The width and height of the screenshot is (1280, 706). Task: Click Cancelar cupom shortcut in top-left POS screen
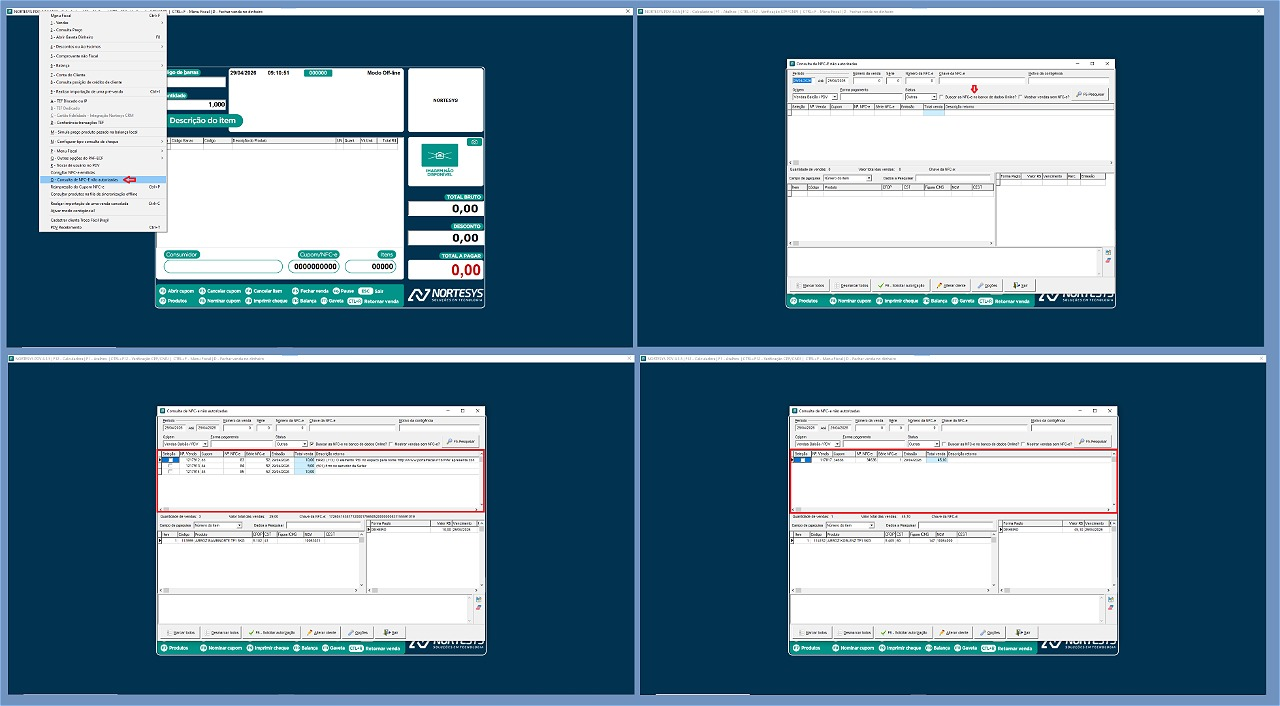click(x=220, y=291)
